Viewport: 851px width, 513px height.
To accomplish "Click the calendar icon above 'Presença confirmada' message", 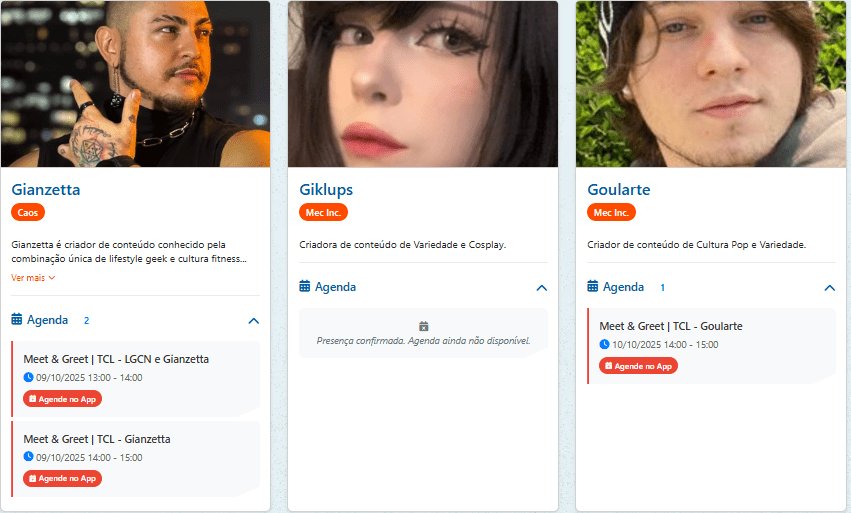I will point(423,326).
